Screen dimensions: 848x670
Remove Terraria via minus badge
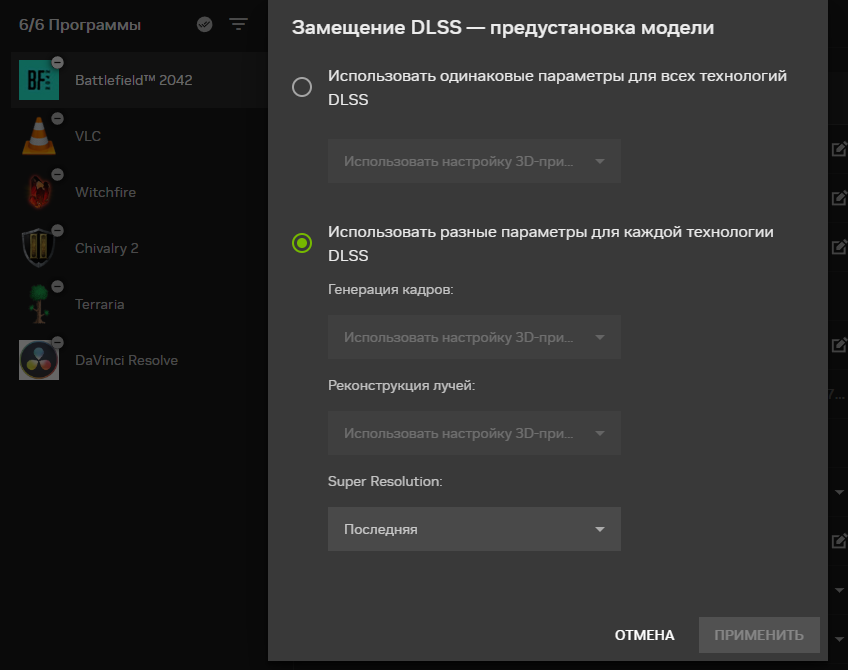57,287
